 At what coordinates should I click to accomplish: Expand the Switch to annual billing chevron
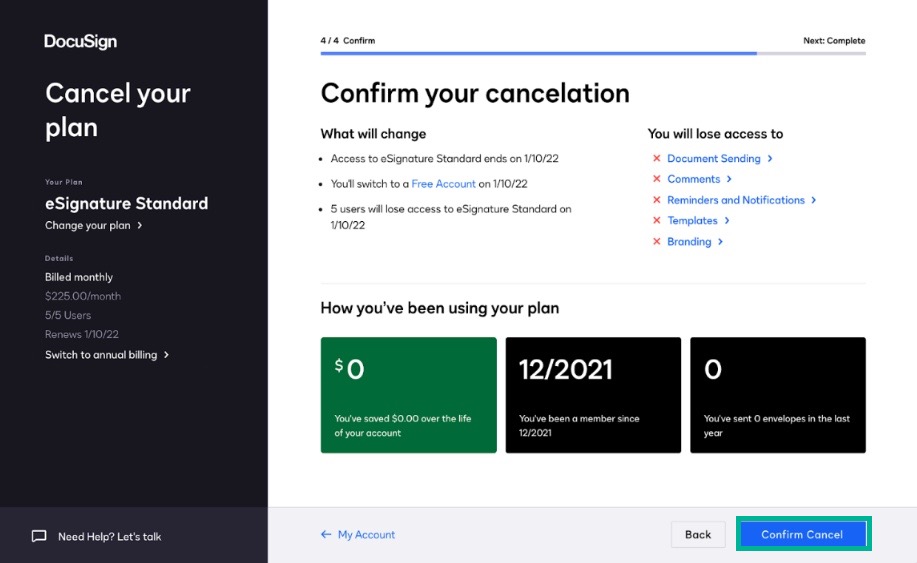pos(167,355)
